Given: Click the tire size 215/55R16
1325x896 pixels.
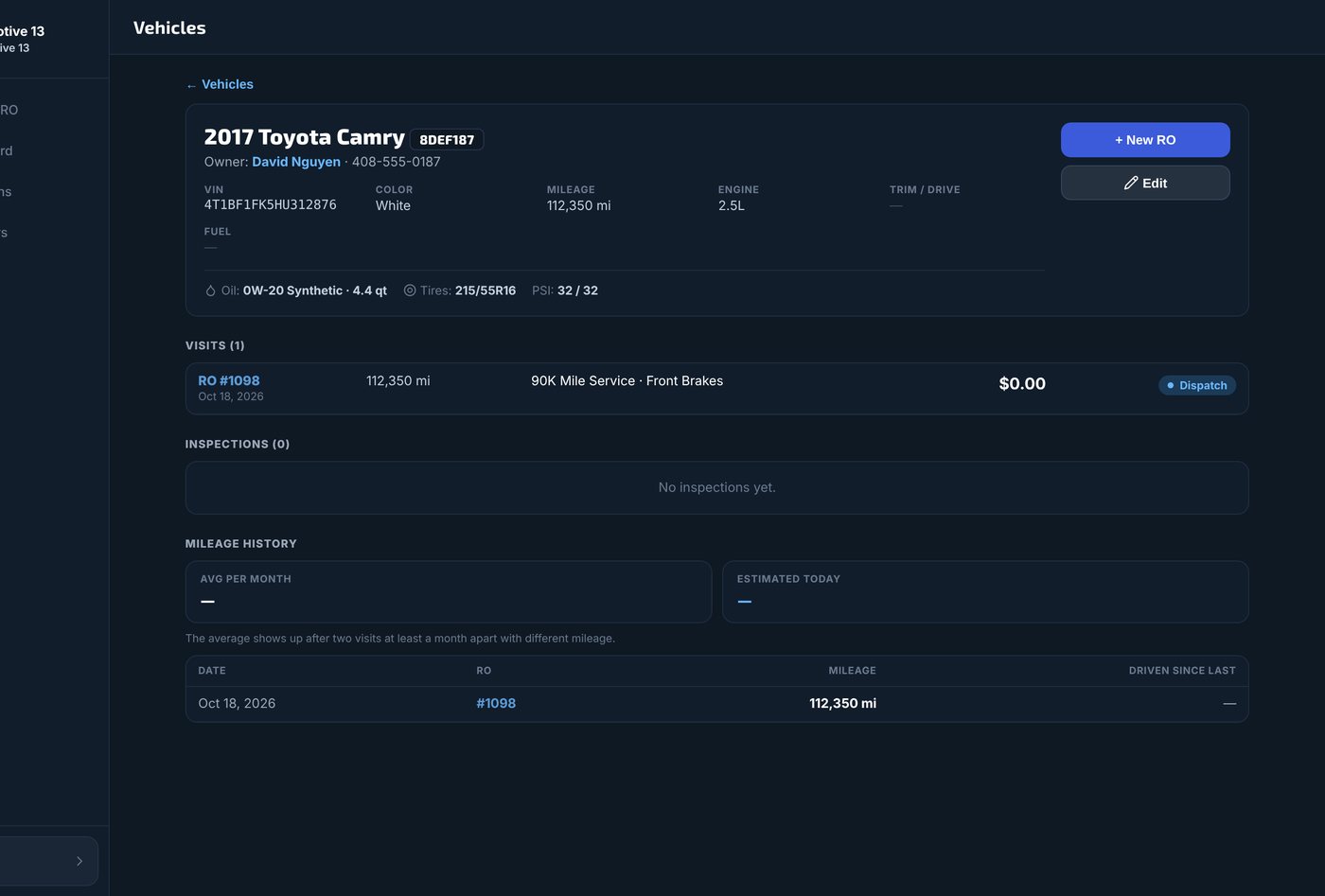Looking at the screenshot, I should tap(486, 290).
